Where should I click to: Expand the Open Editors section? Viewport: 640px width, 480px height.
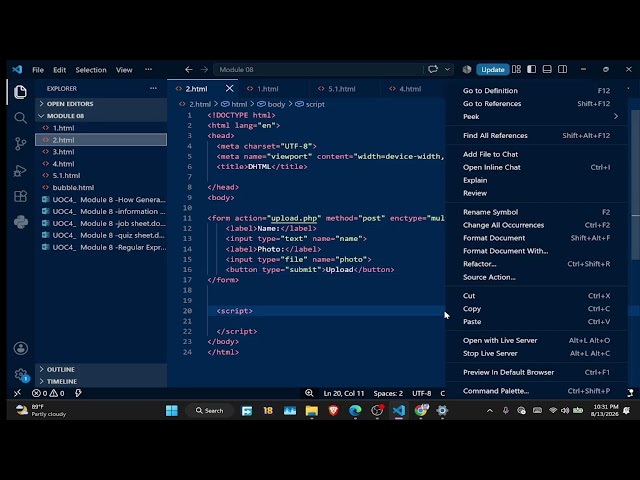tap(102, 104)
